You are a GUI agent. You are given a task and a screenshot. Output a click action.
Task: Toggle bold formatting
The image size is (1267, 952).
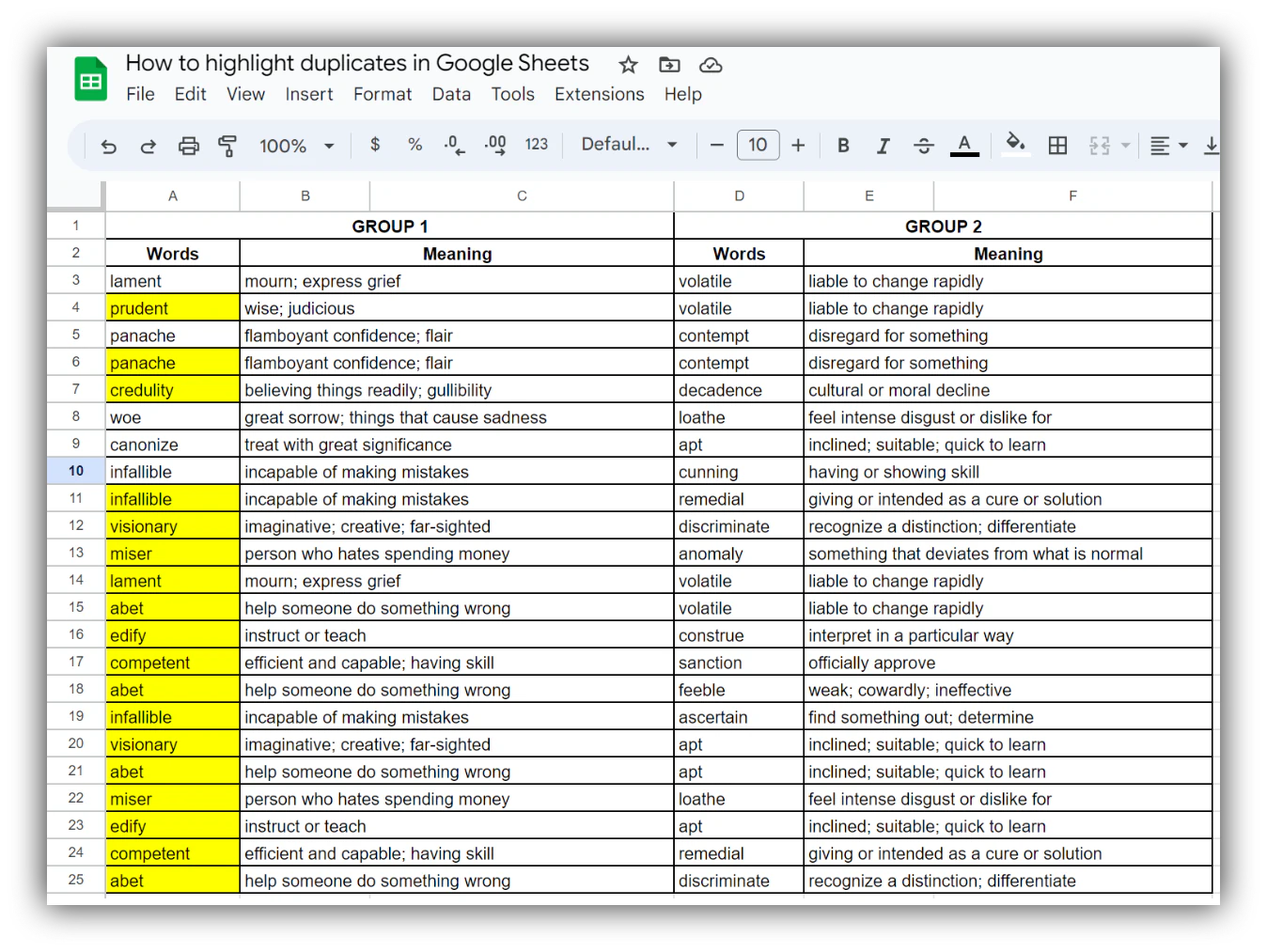(843, 146)
